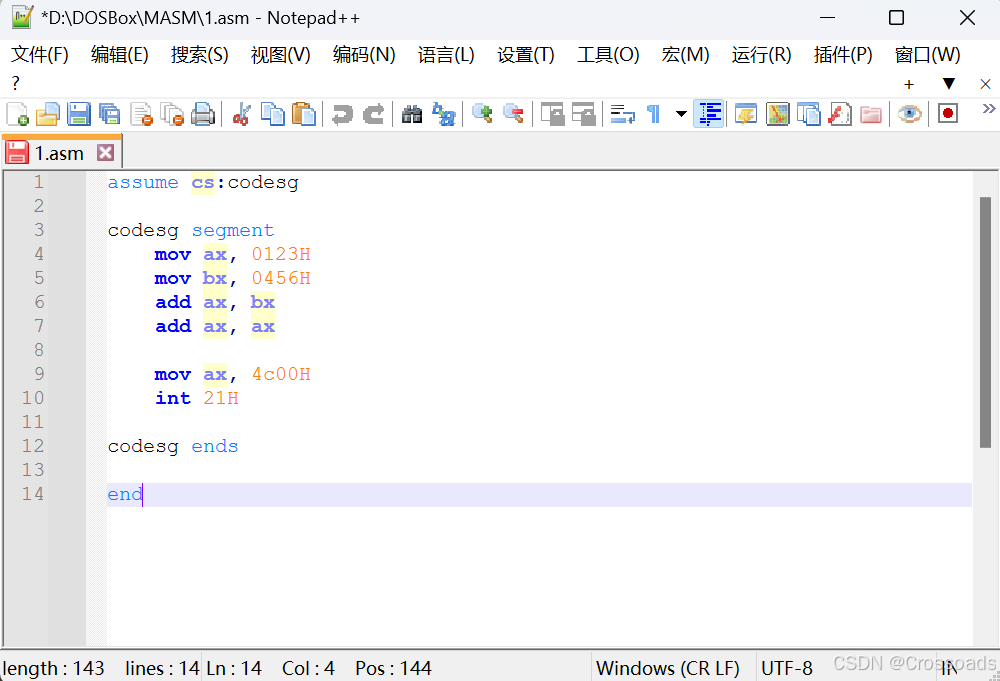This screenshot has width=1000, height=681.
Task: Open Find with the binoculars icon
Action: [412, 114]
